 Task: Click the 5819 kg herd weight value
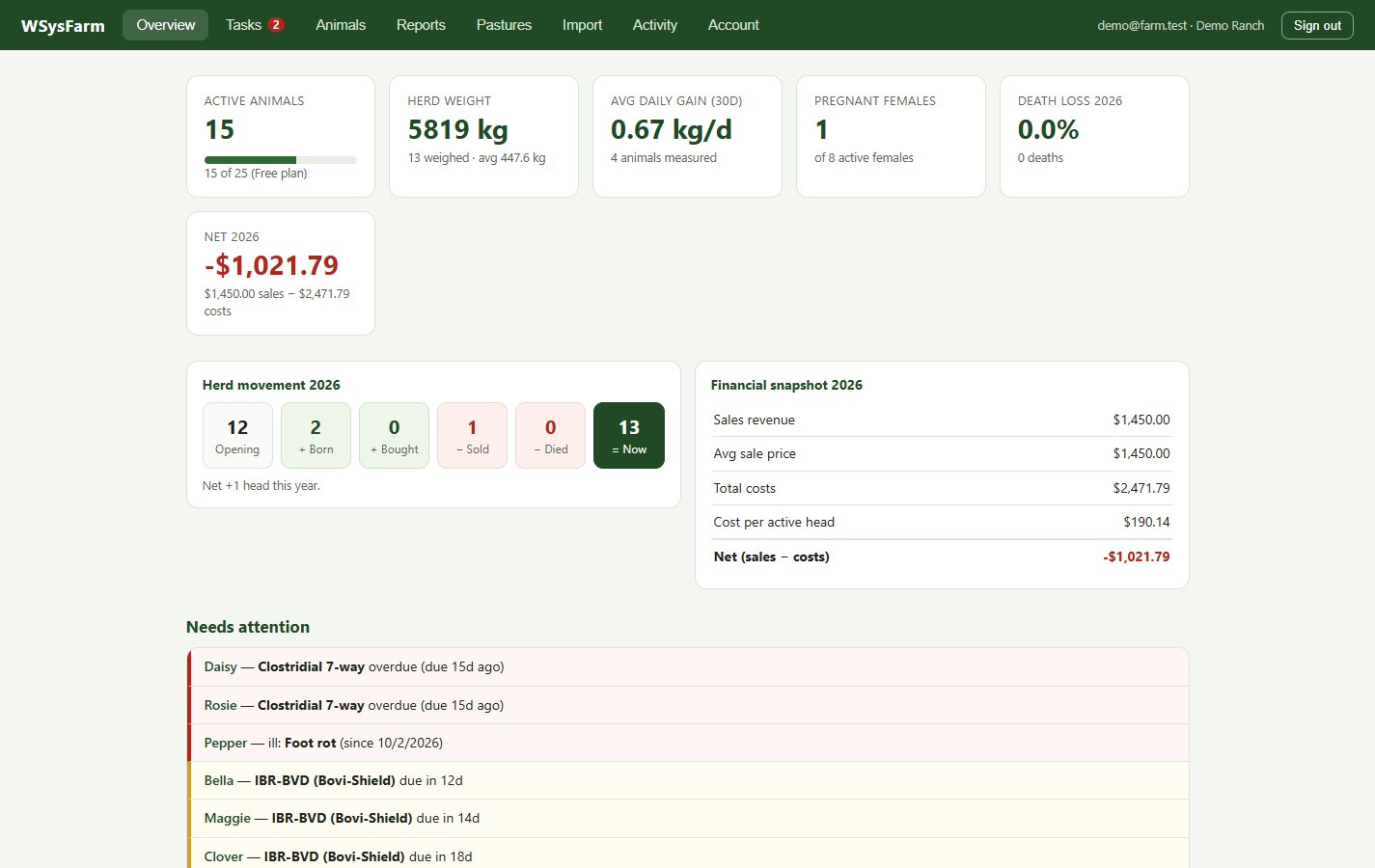pyautogui.click(x=457, y=130)
